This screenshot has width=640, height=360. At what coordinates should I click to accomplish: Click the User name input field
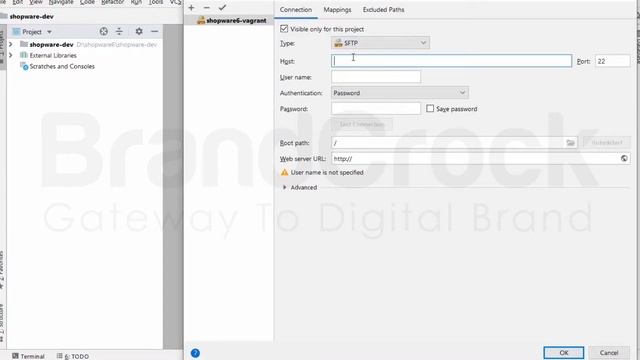[376, 77]
